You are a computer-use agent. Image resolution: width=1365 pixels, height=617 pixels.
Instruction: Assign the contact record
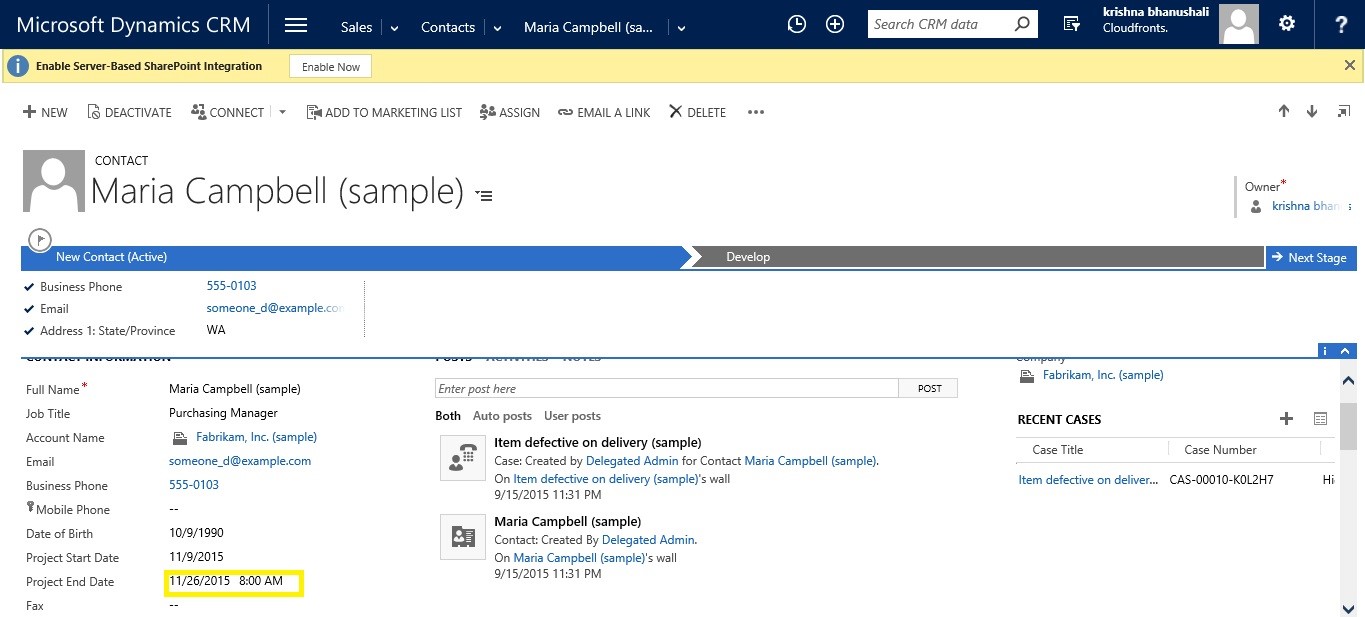pyautogui.click(x=510, y=112)
